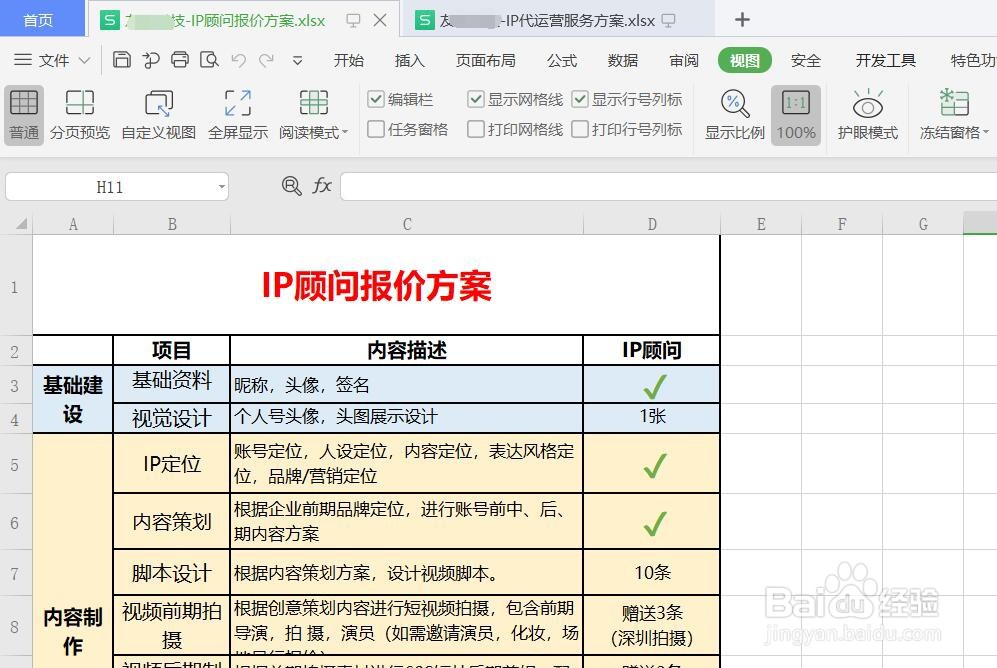
Task: Enable the 任务窗格 checkbox
Action: pos(375,128)
